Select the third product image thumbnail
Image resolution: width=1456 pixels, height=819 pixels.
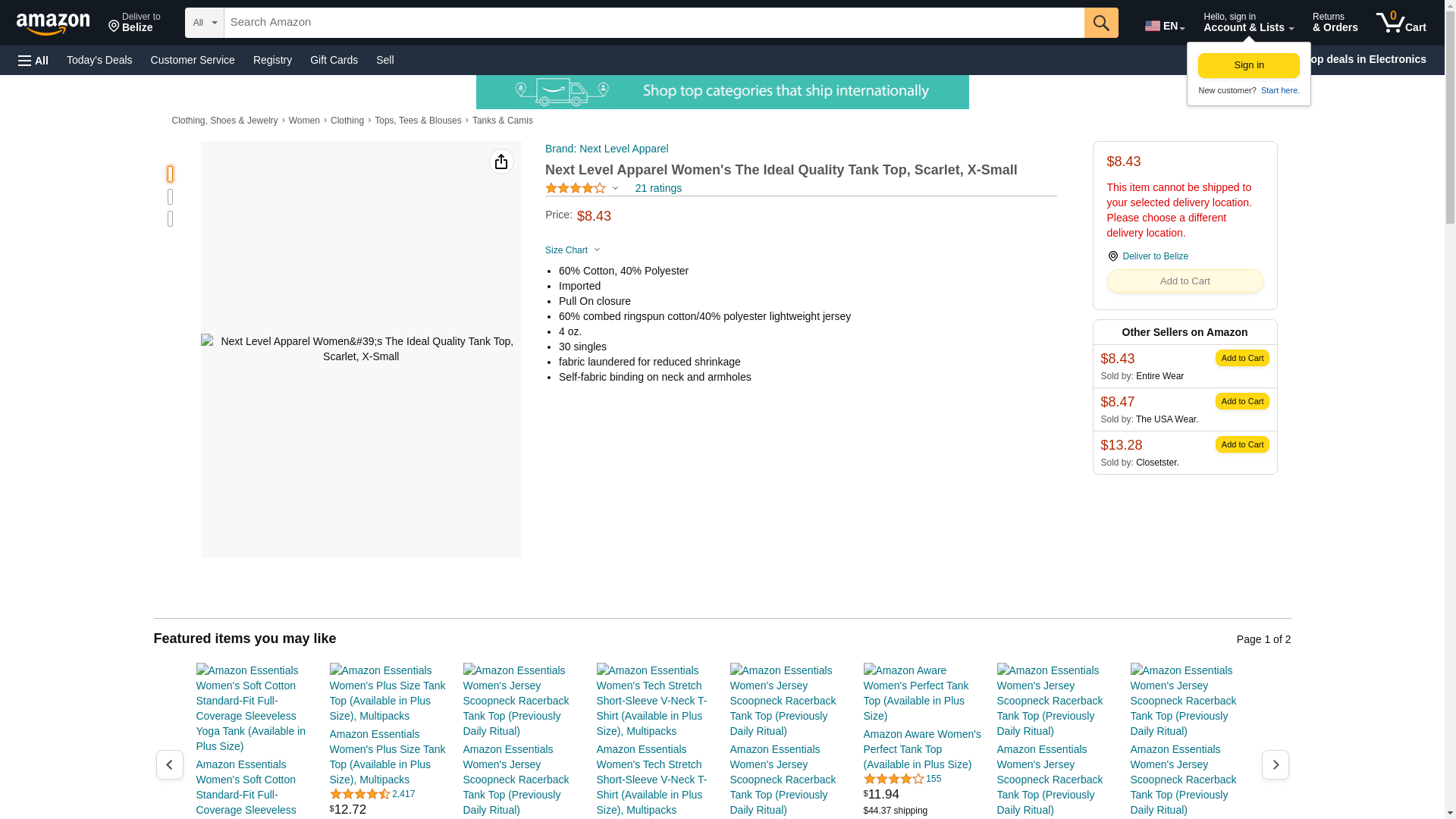tap(171, 219)
